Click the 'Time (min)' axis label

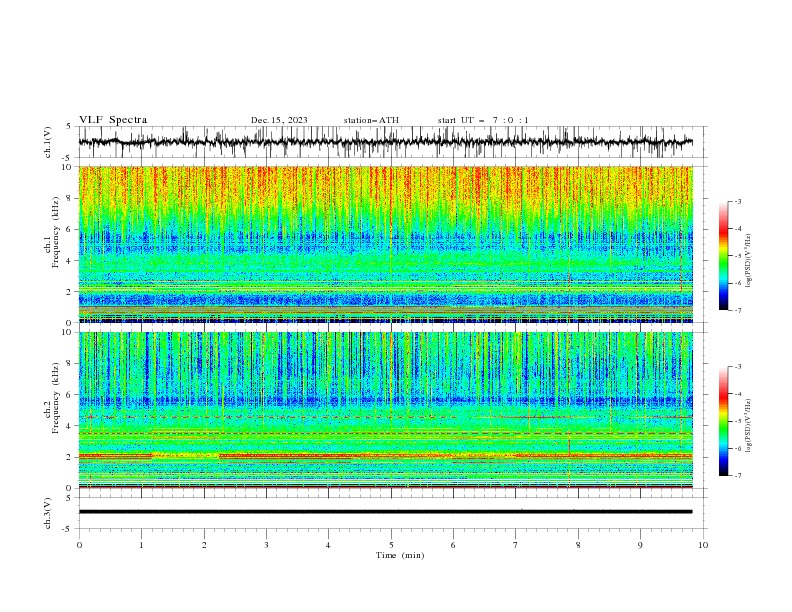click(x=400, y=555)
